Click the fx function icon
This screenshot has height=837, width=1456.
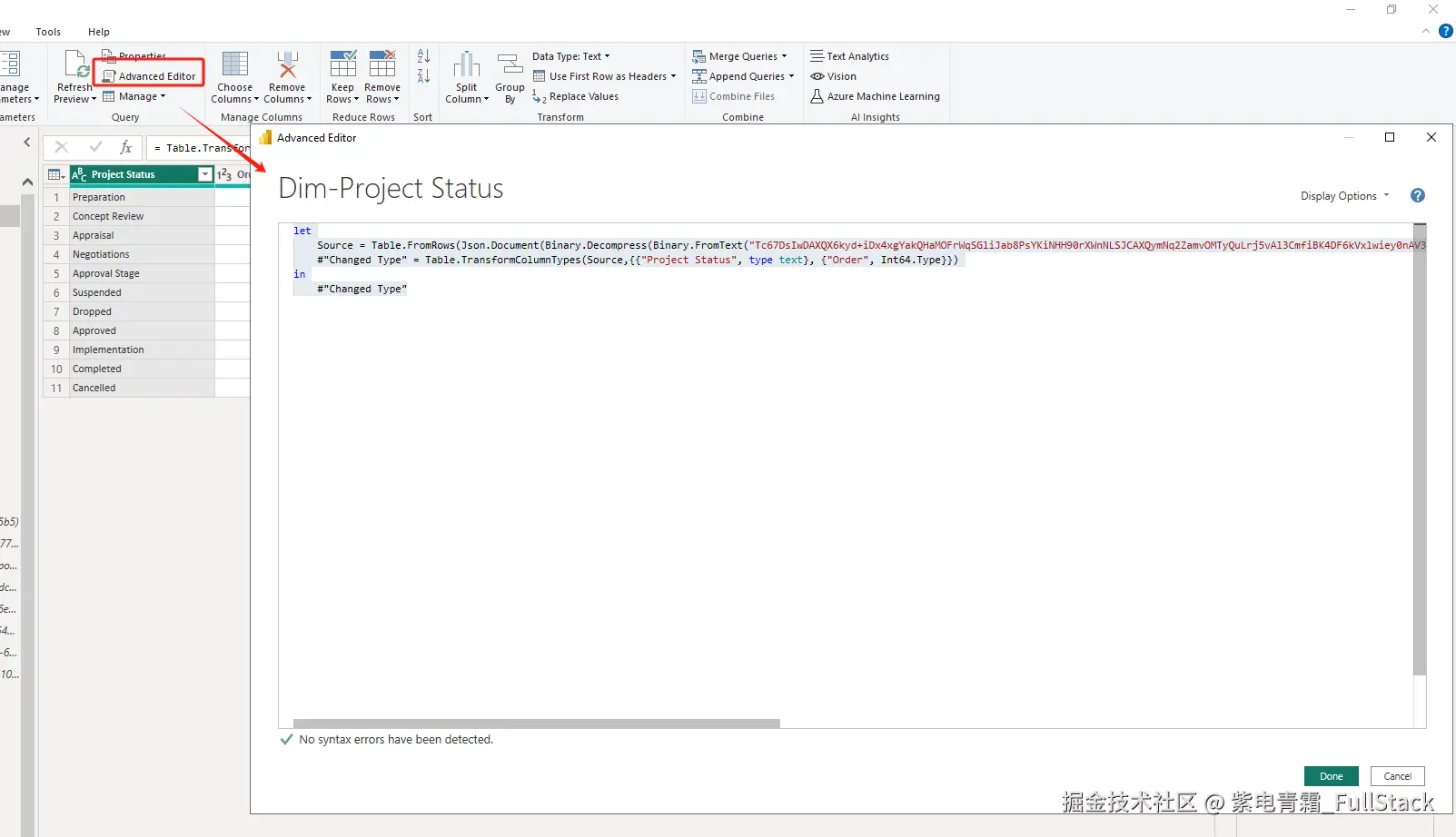coord(126,147)
